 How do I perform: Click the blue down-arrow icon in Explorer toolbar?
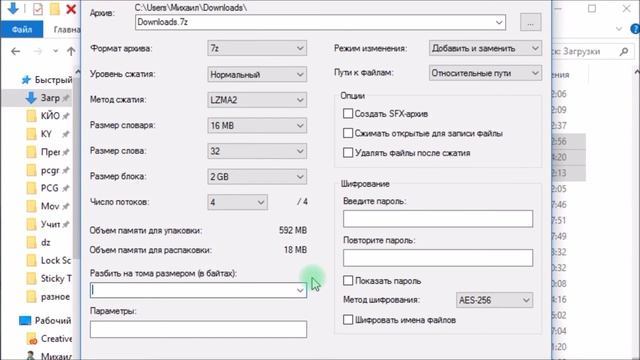click(13, 8)
